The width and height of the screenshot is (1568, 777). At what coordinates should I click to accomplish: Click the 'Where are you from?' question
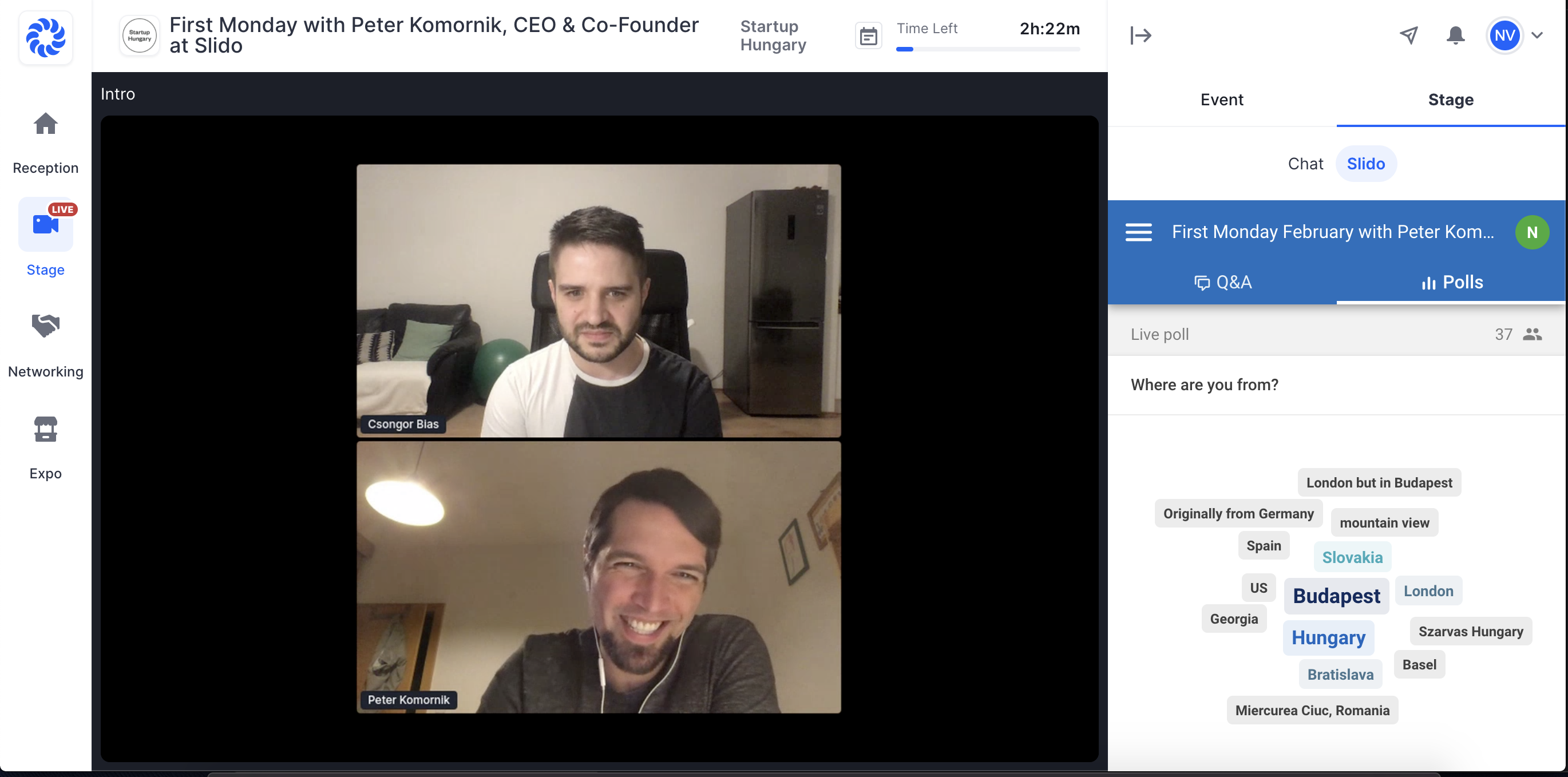pyautogui.click(x=1204, y=384)
